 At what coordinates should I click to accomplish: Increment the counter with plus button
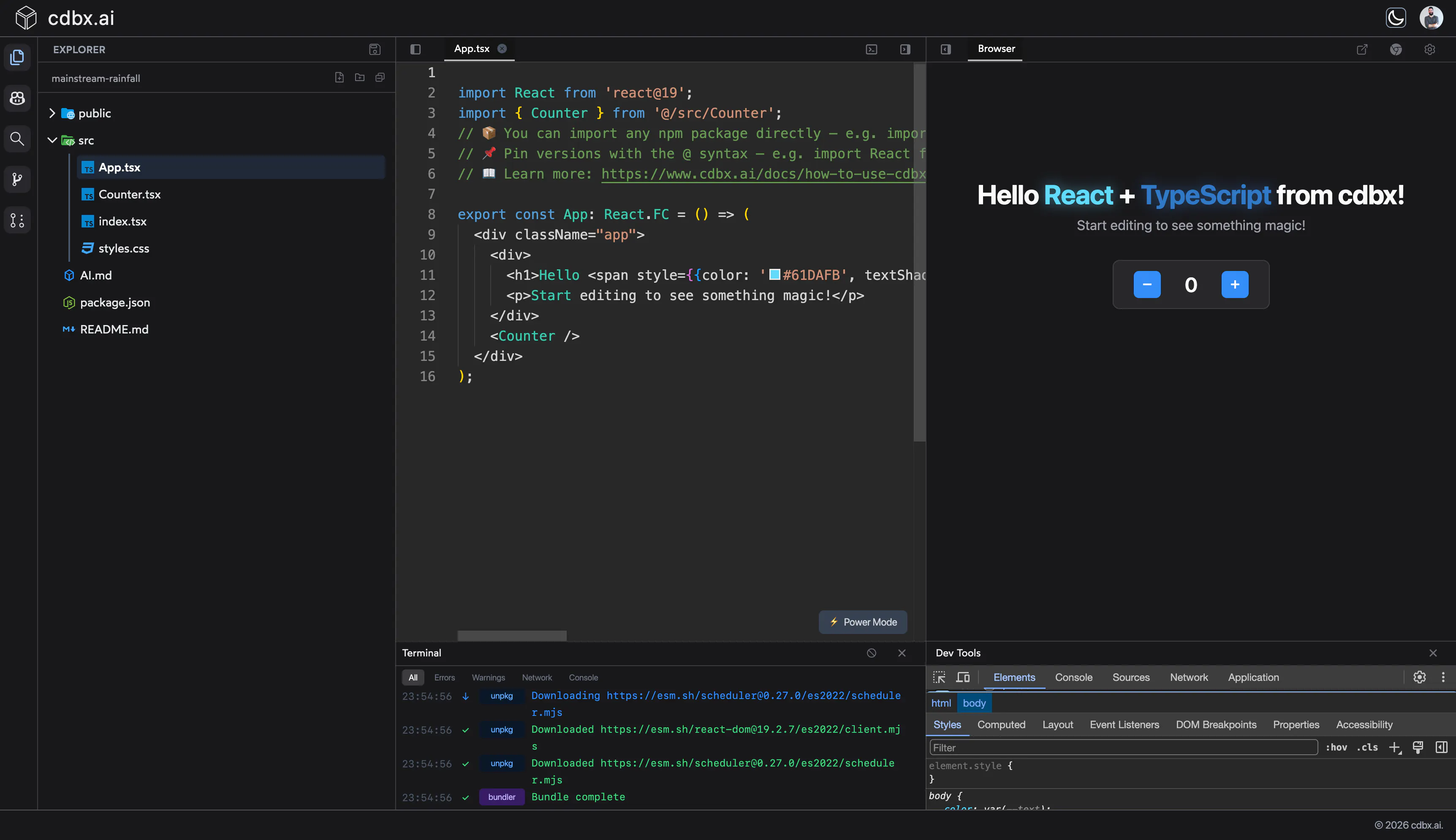(x=1235, y=285)
